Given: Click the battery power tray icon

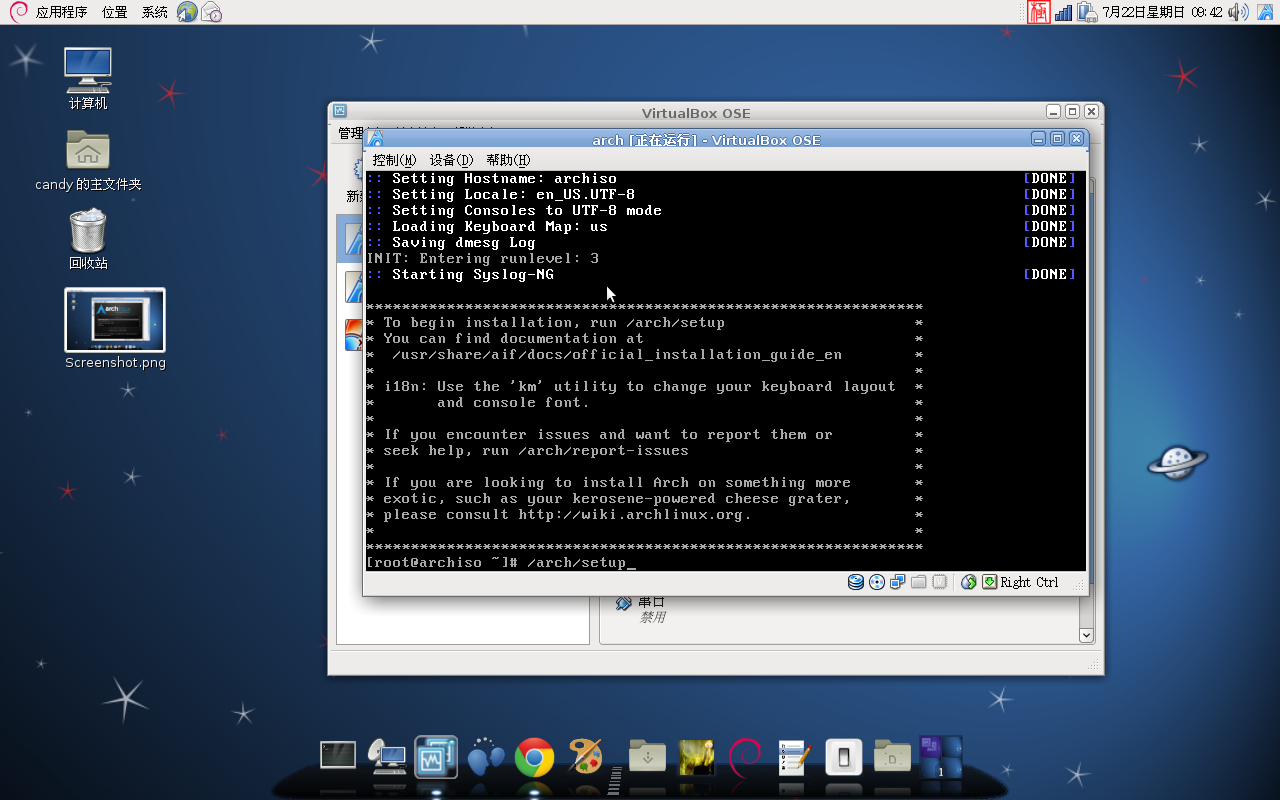Looking at the screenshot, I should click(x=1086, y=12).
